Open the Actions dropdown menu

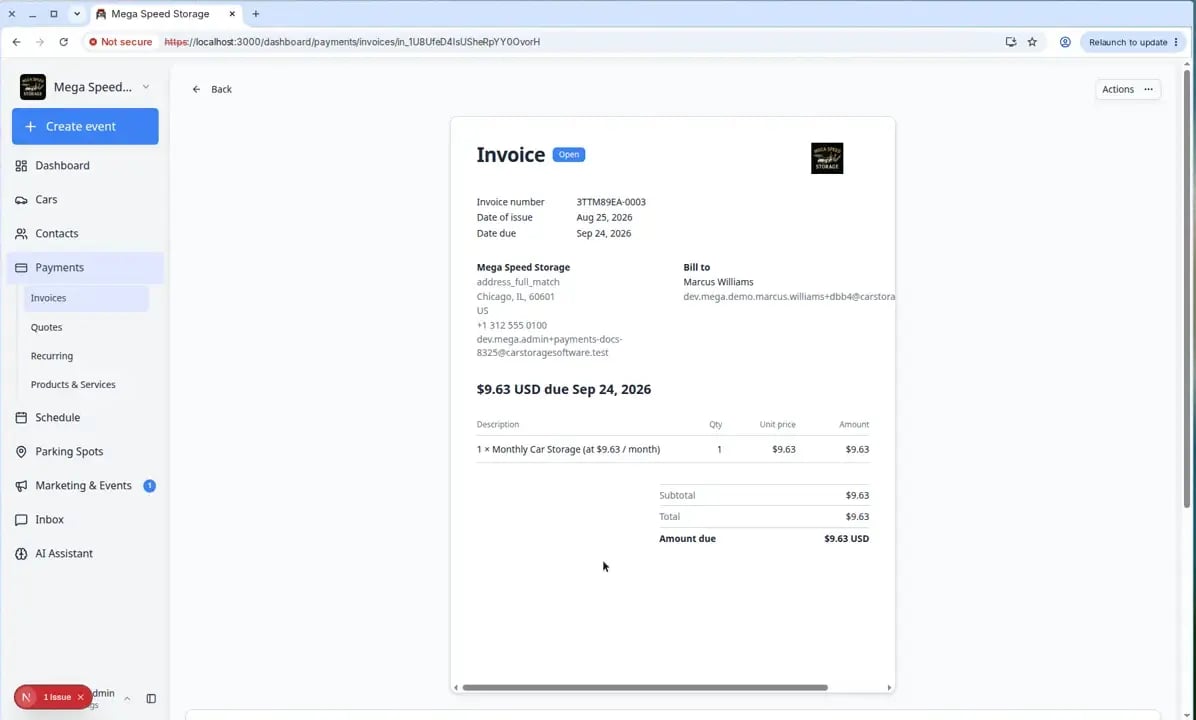pos(1127,89)
